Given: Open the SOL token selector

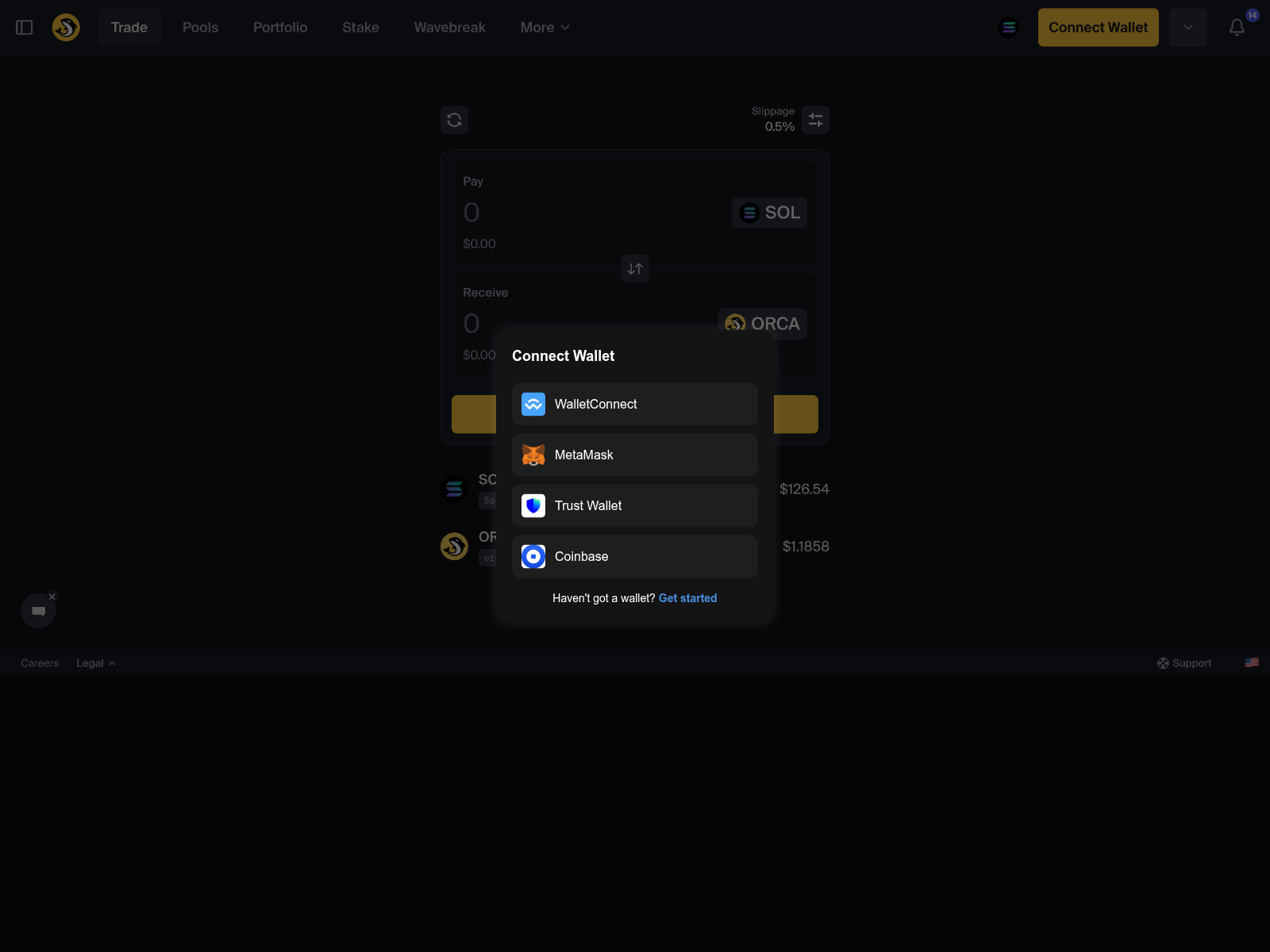Looking at the screenshot, I should point(769,213).
